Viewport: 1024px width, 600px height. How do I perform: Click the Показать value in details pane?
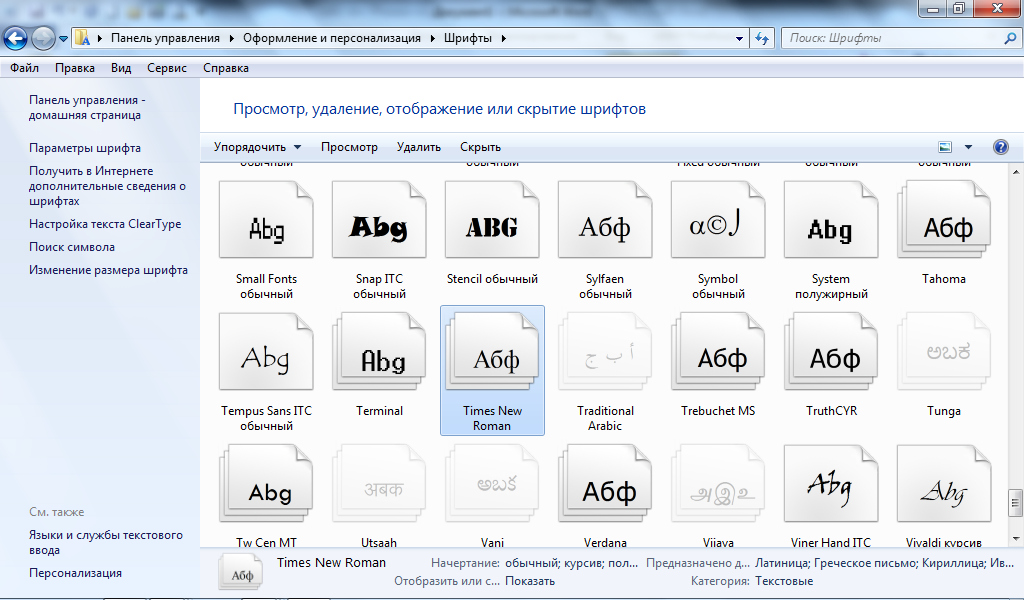(x=530, y=581)
